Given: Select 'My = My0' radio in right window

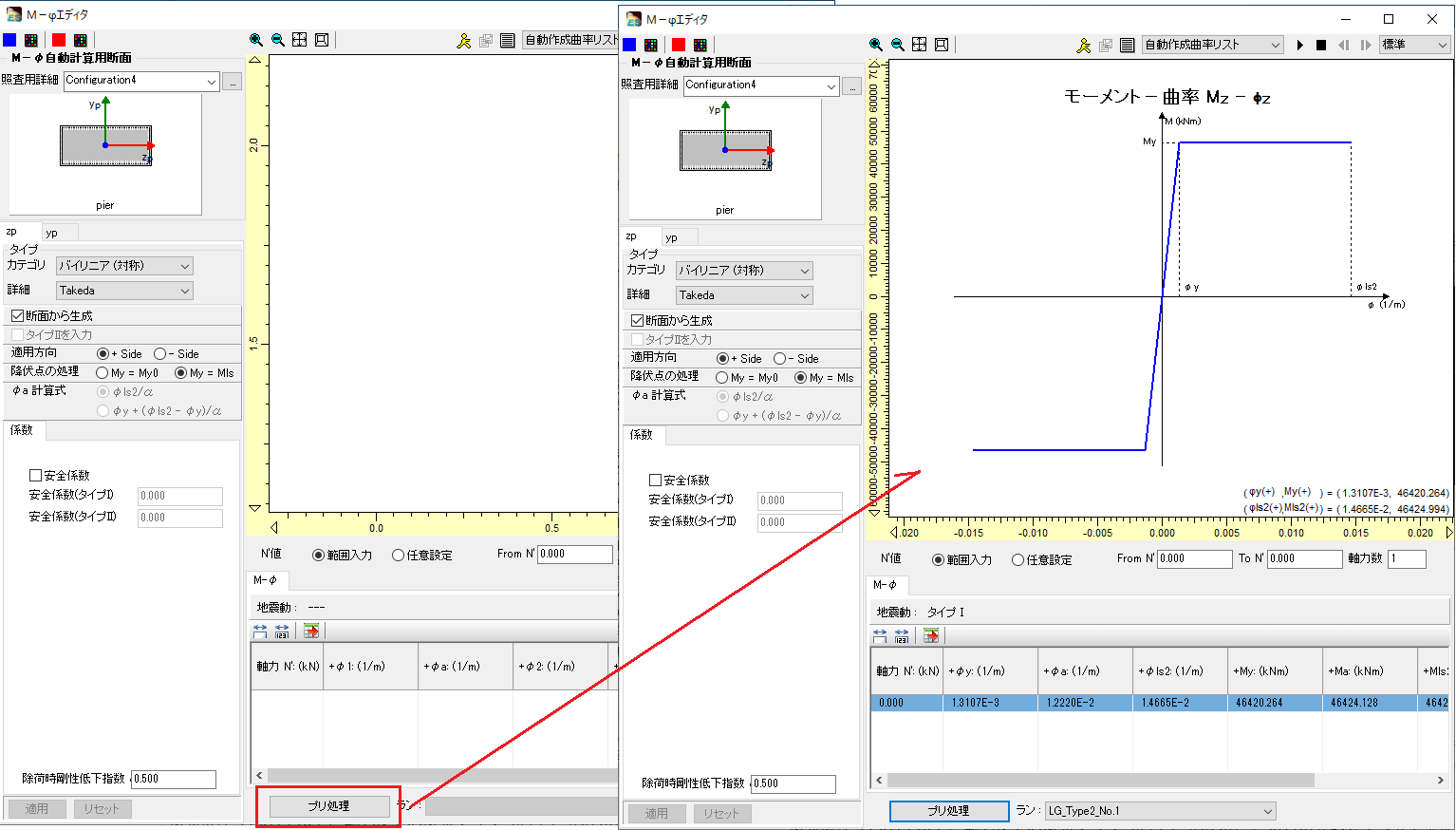Looking at the screenshot, I should 721,377.
